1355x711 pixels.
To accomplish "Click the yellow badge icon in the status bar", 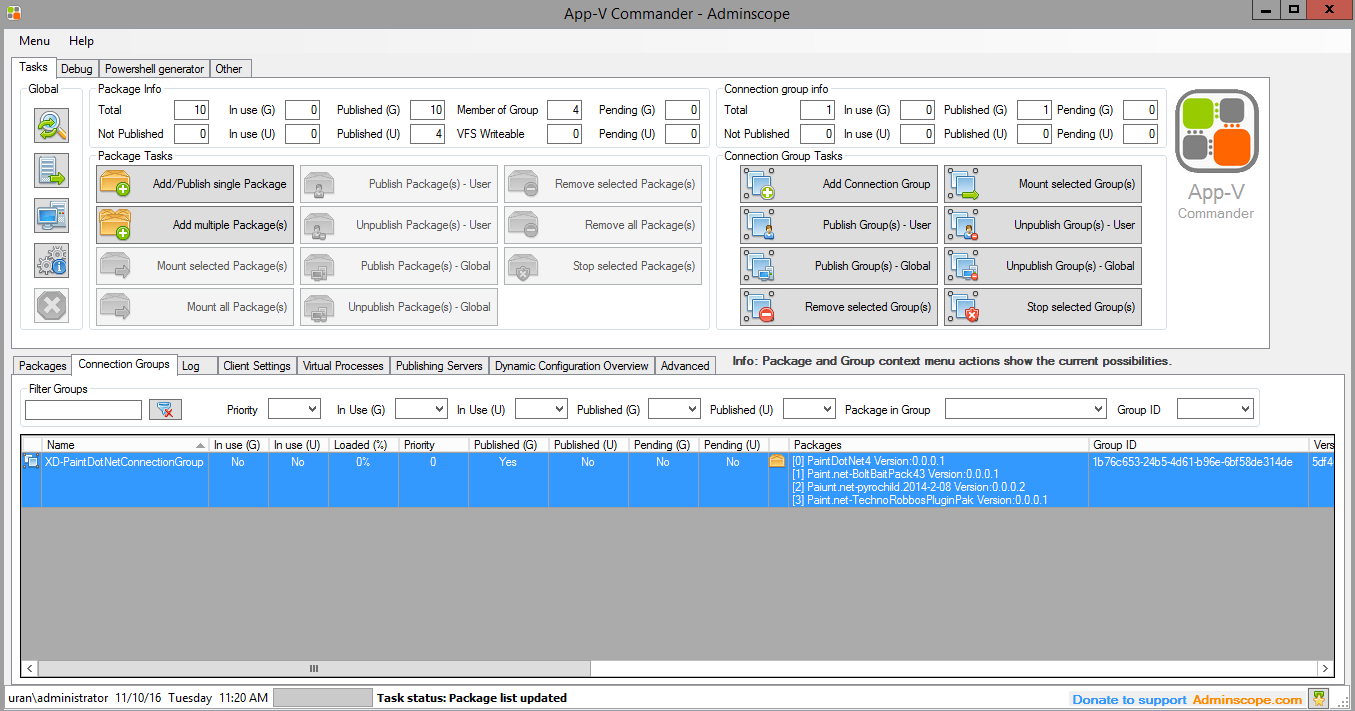I will tap(1320, 698).
